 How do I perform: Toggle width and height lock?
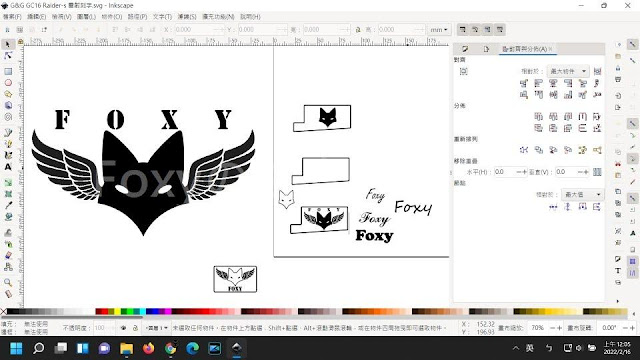[x=358, y=29]
